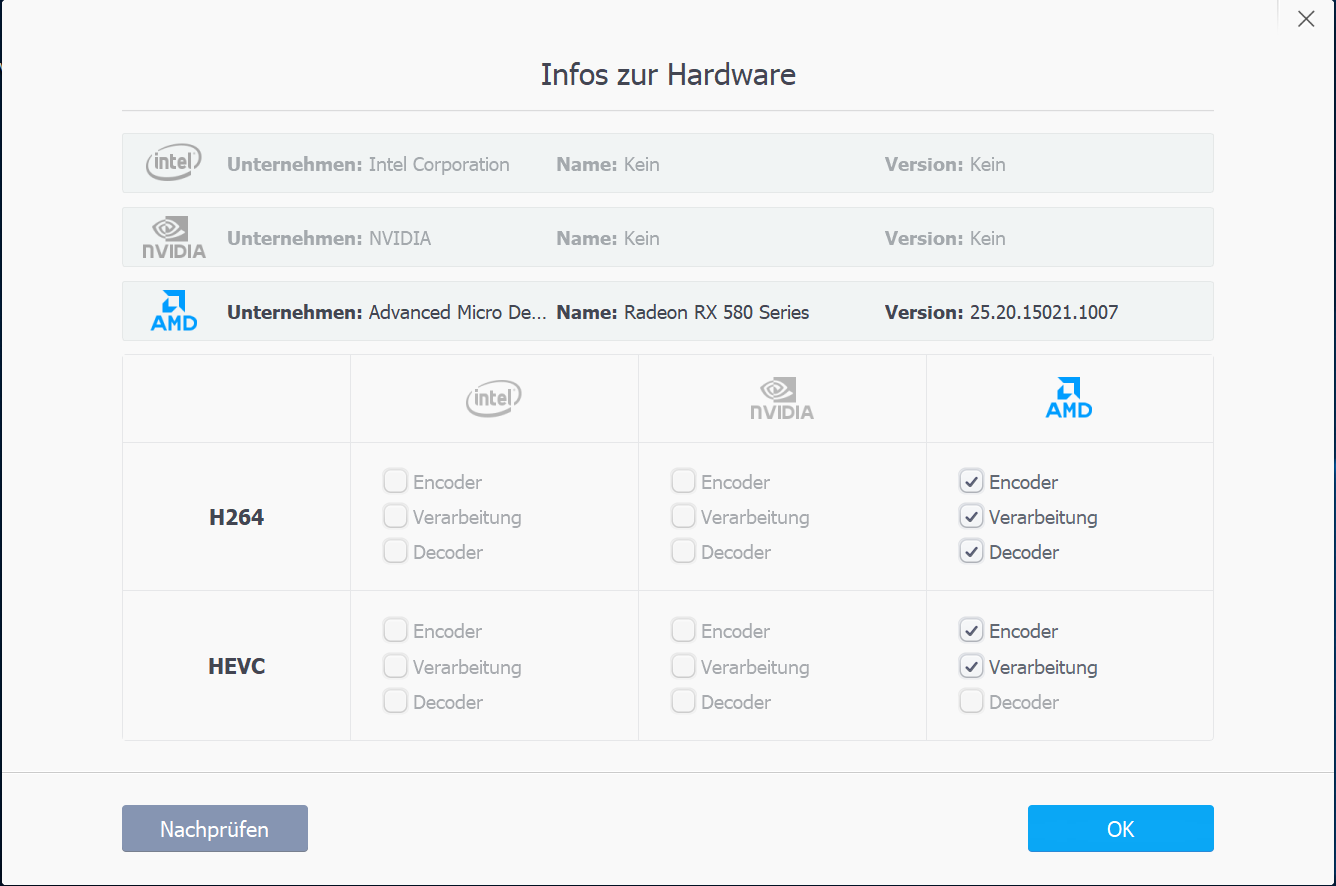Toggle NVIDIA HEVC Decoder checkbox
Image resolution: width=1336 pixels, height=886 pixels.
683,702
